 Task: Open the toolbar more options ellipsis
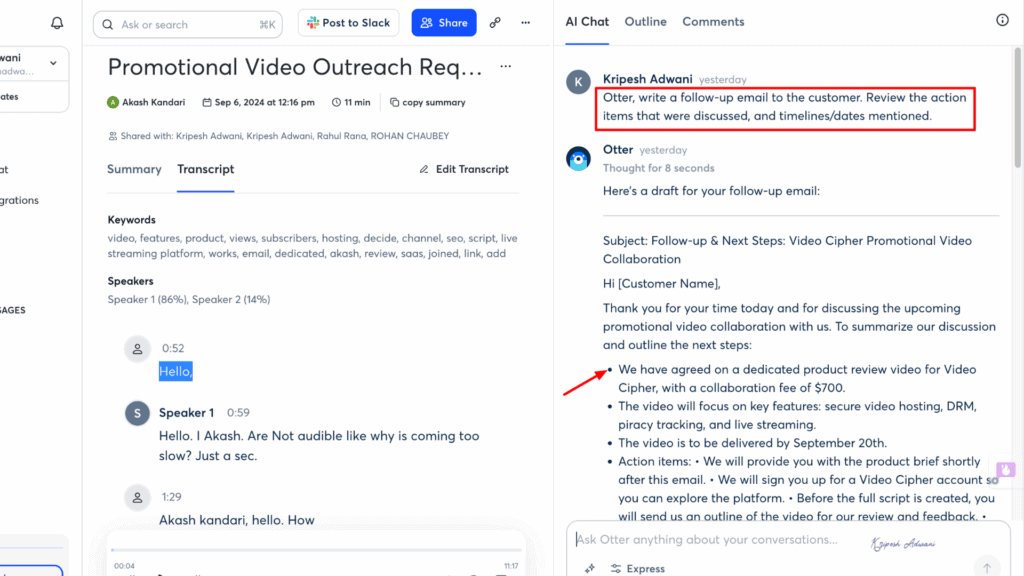tap(526, 23)
